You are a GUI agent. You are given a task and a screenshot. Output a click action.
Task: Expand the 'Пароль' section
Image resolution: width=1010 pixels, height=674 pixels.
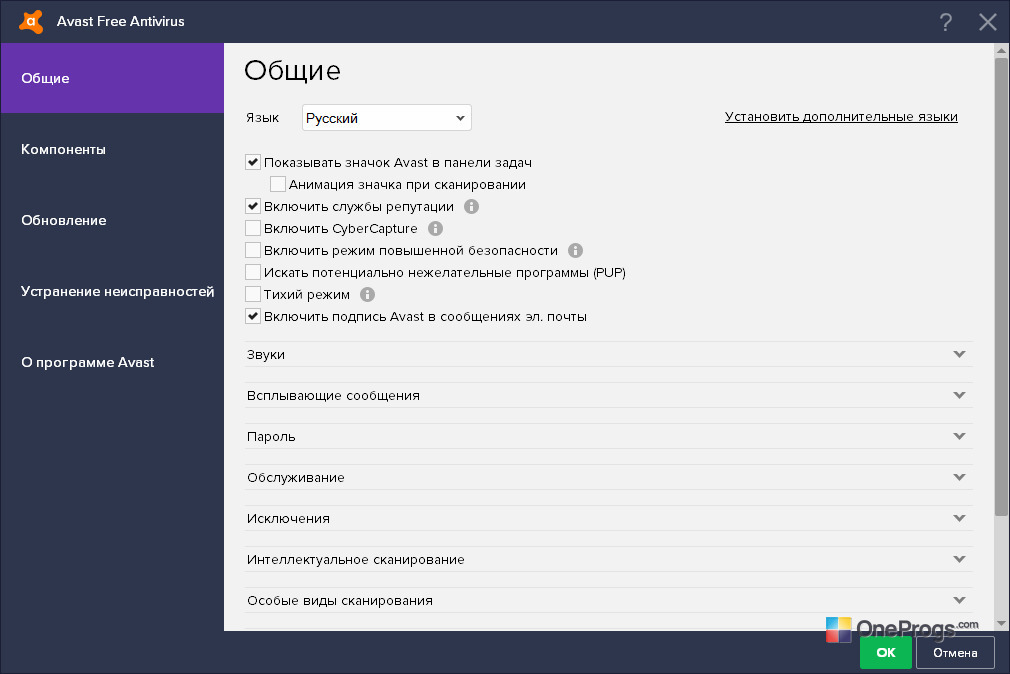[608, 436]
